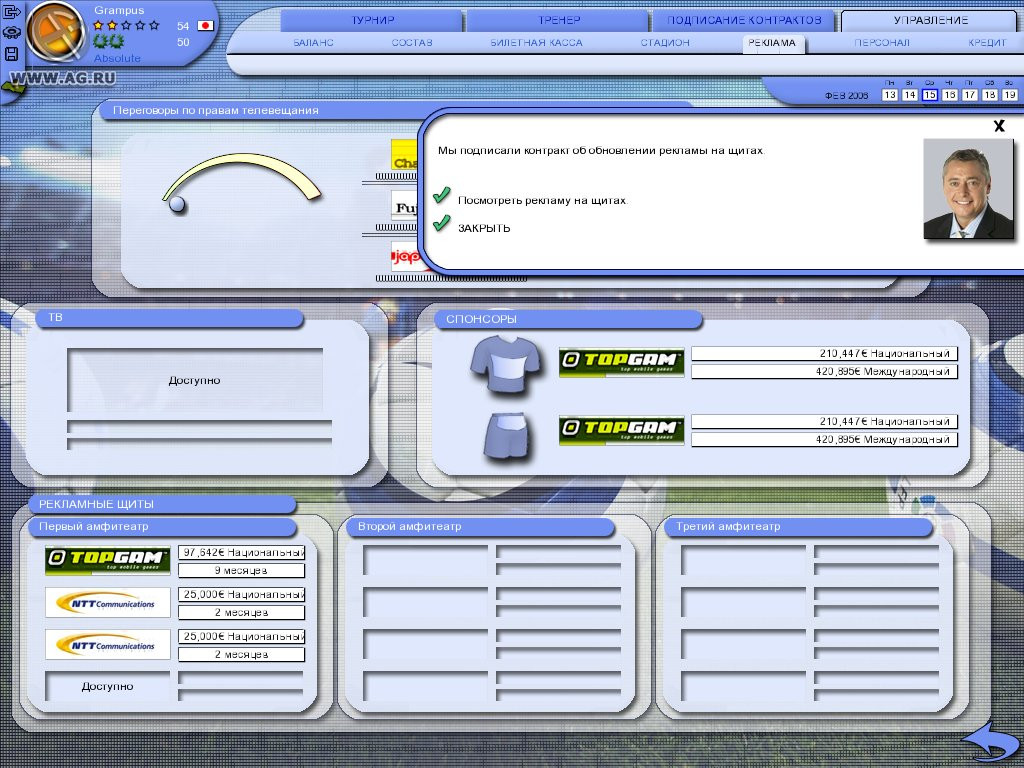Click the Topgam billboard logo in Первый амфитеатр
Viewport: 1024px width, 768px height.
(x=108, y=560)
